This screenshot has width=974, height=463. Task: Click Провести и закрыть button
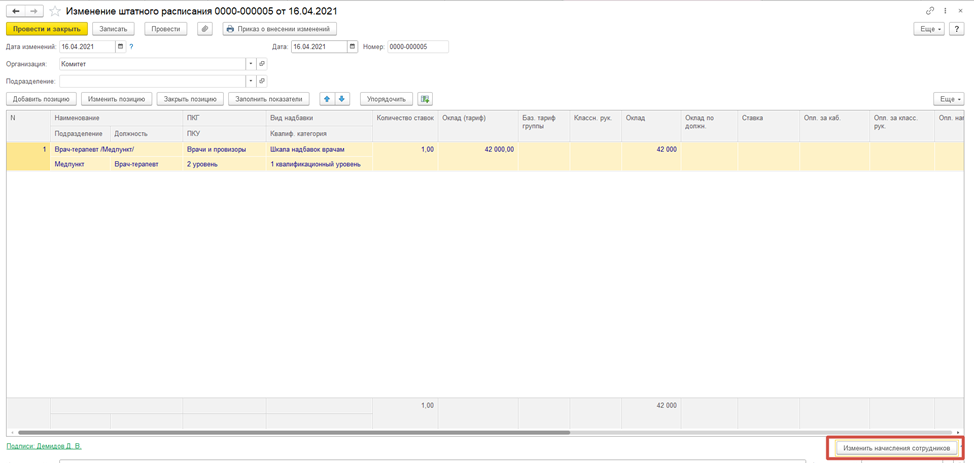tap(47, 29)
